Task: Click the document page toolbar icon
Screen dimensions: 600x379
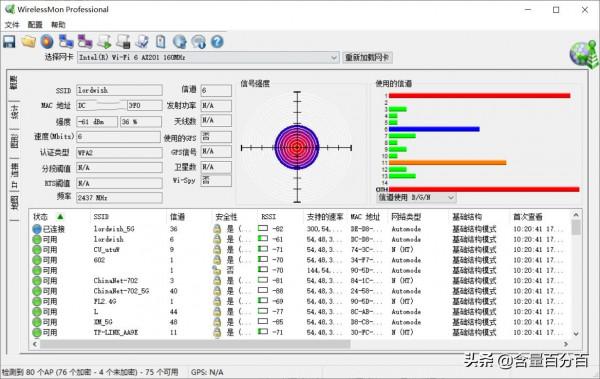Action: pyautogui.click(x=161, y=41)
